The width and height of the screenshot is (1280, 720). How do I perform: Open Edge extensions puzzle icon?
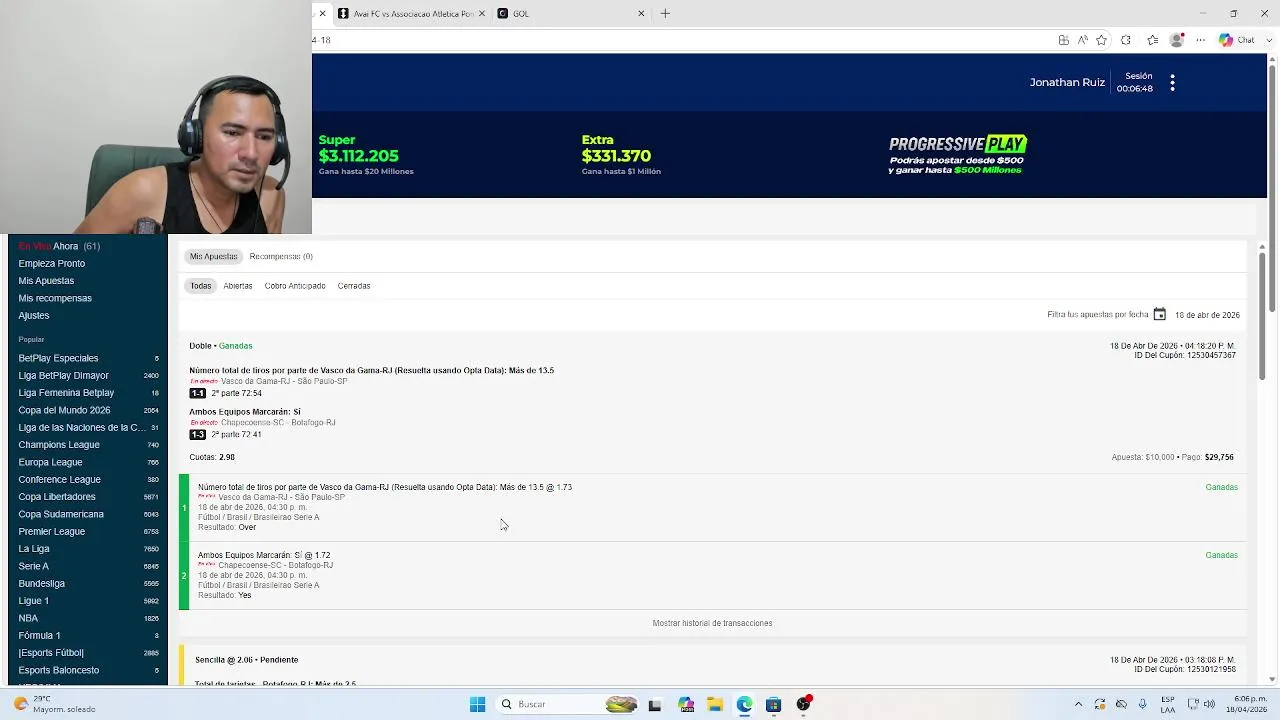[1126, 40]
